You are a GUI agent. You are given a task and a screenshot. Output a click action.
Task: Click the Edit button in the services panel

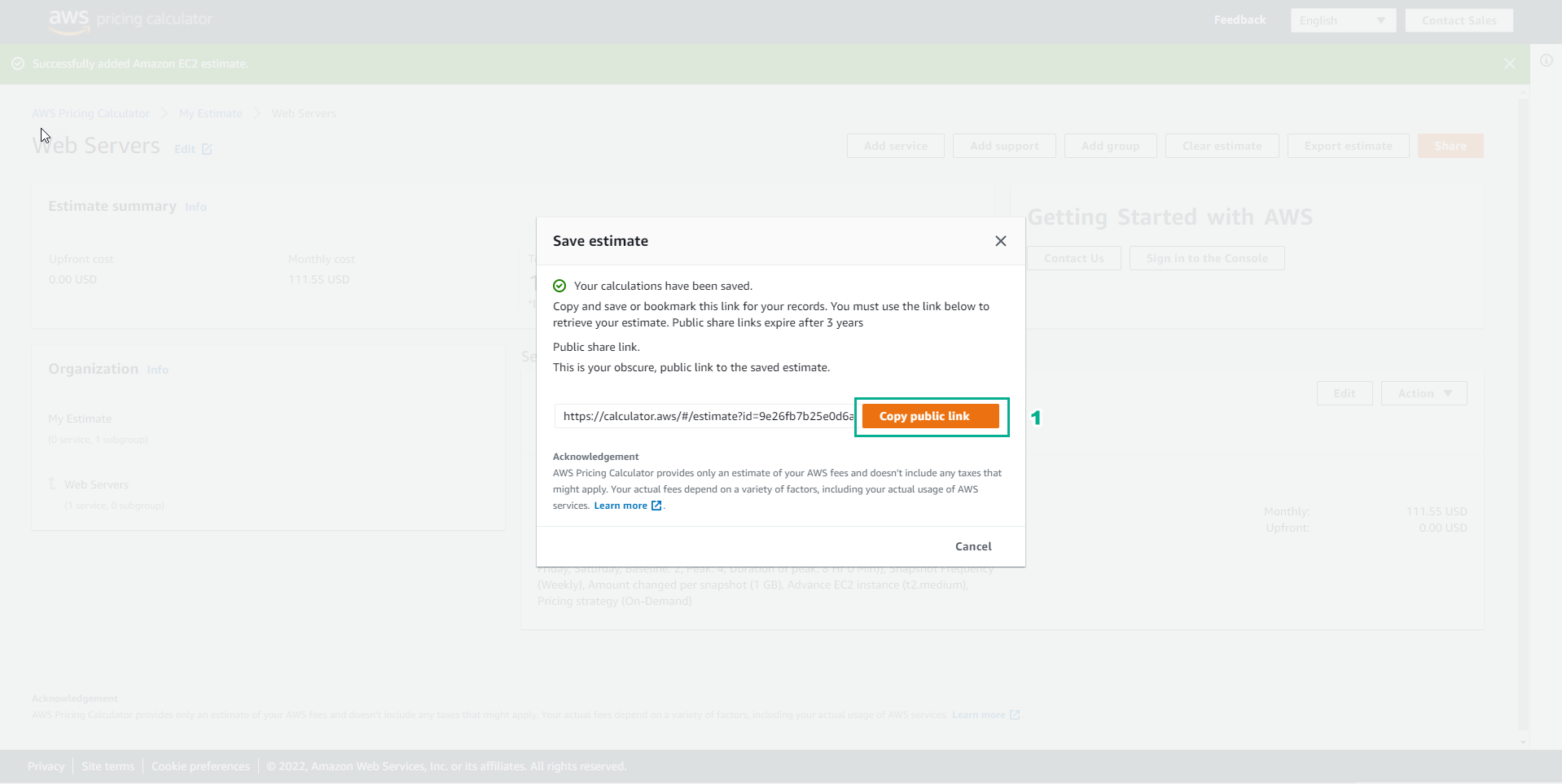(1344, 393)
